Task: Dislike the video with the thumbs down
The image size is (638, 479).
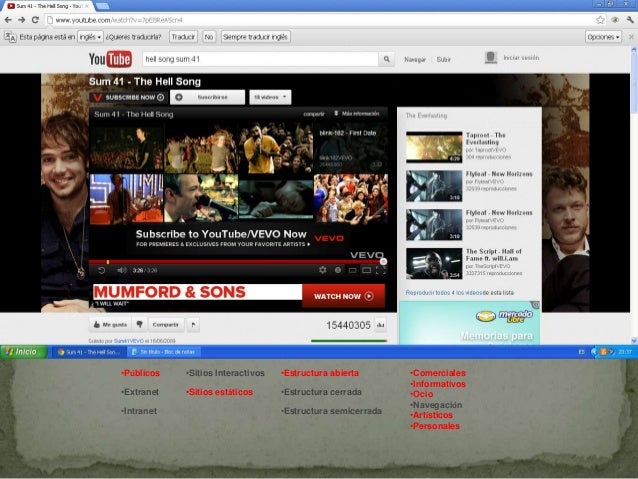Action: click(140, 325)
